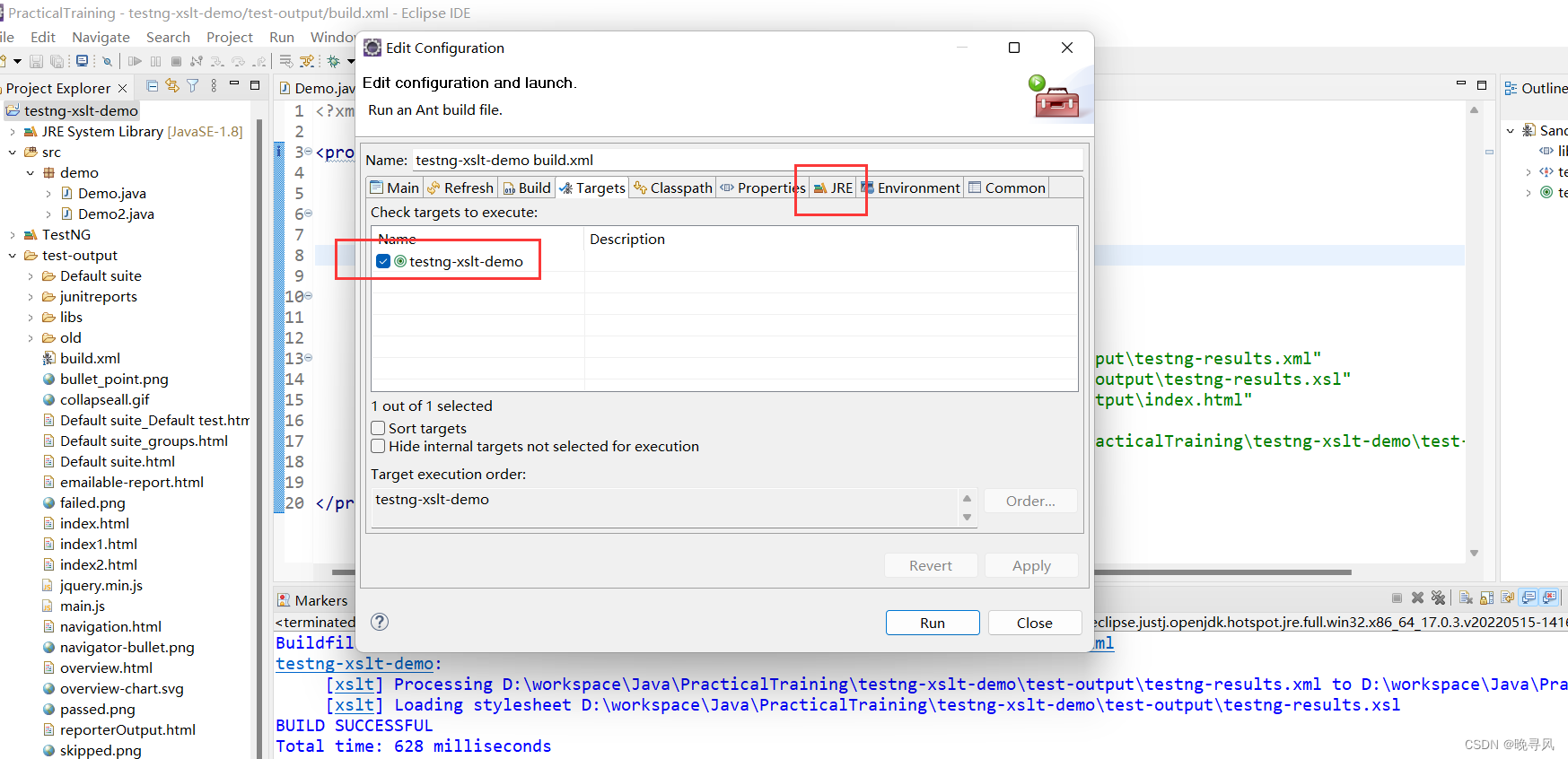Viewport: 1568px width, 759px height.
Task: Click the Terminate (stop) toolbar icon
Action: pos(176,61)
